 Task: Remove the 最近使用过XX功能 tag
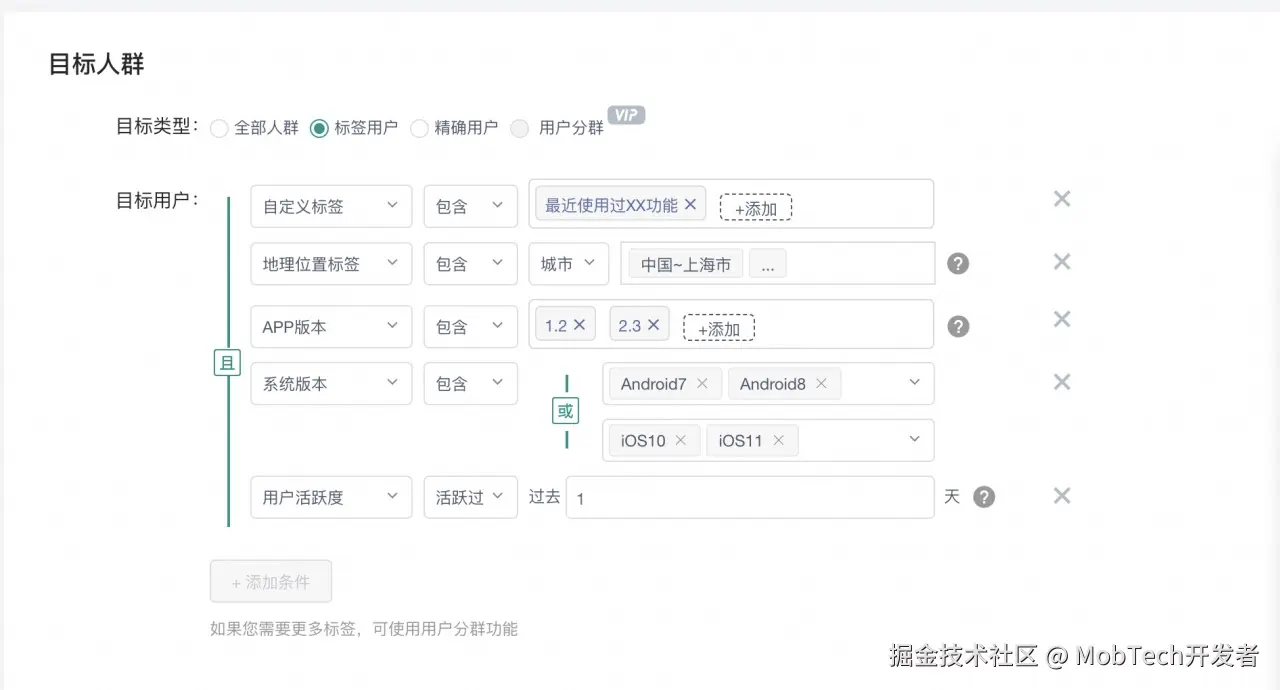[690, 205]
